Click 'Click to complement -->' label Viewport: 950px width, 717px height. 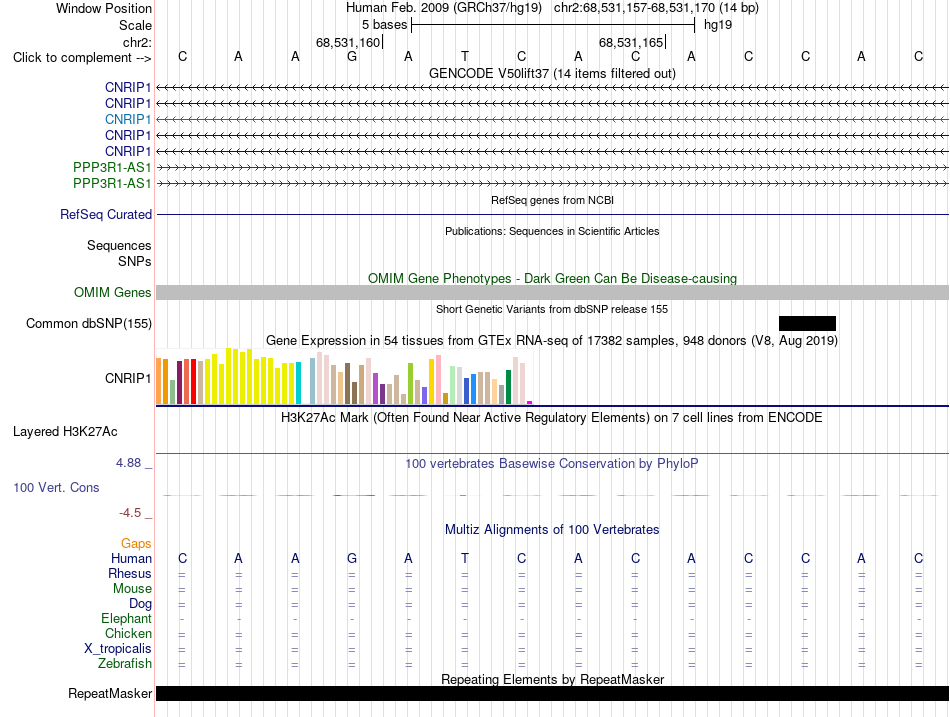pos(82,58)
